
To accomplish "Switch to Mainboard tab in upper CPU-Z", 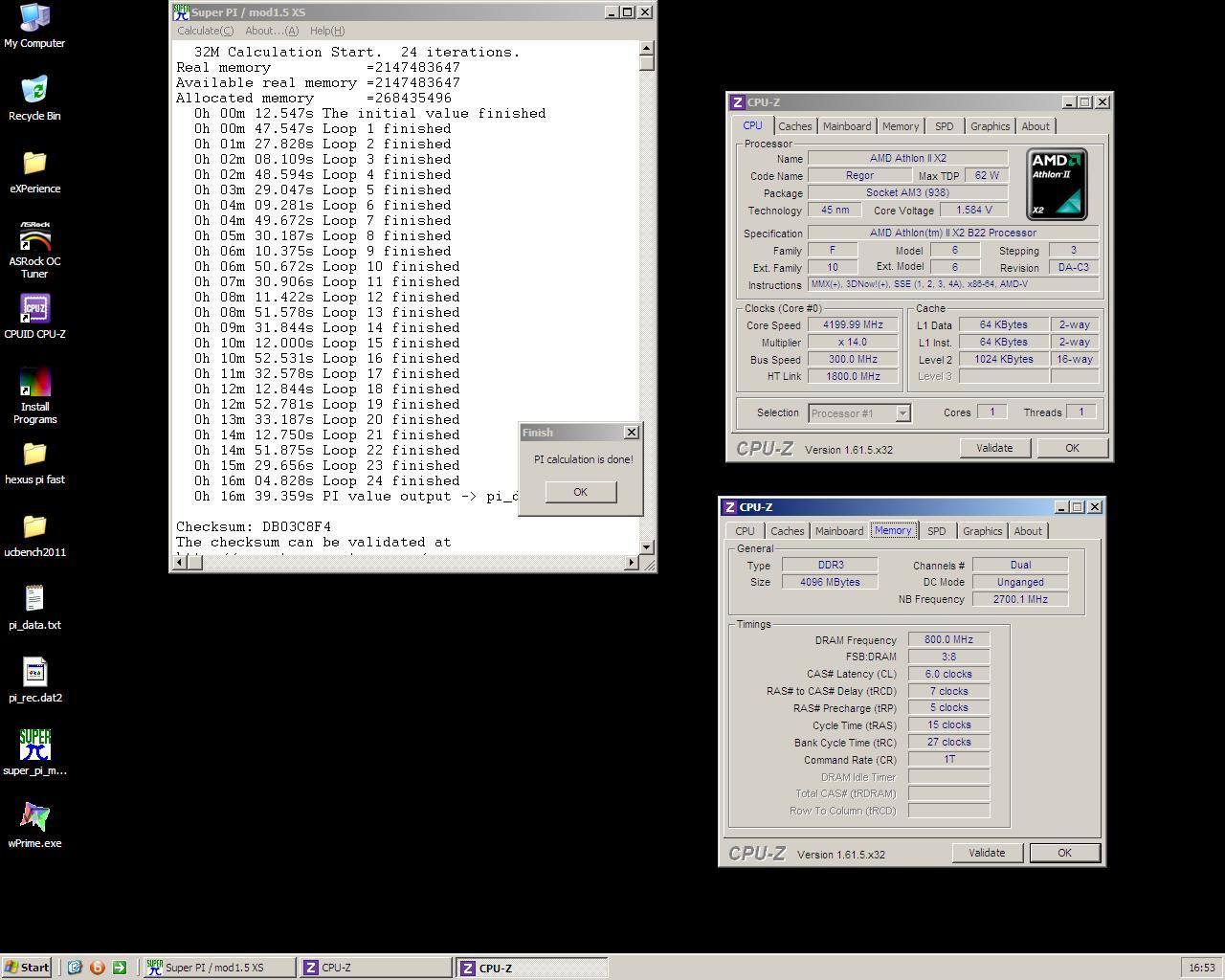I will click(x=847, y=126).
